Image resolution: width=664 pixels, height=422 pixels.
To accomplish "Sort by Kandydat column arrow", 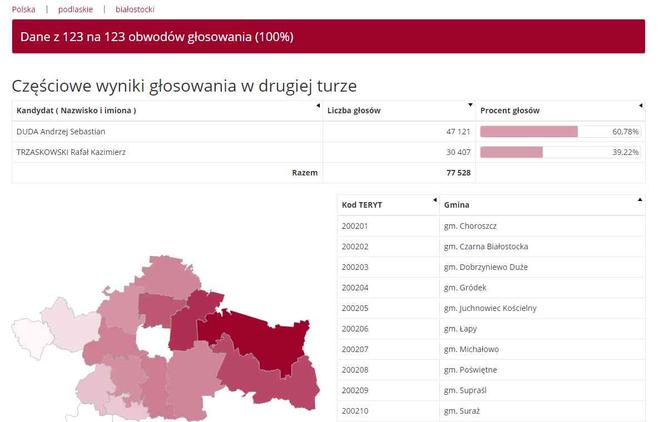I will (x=318, y=105).
